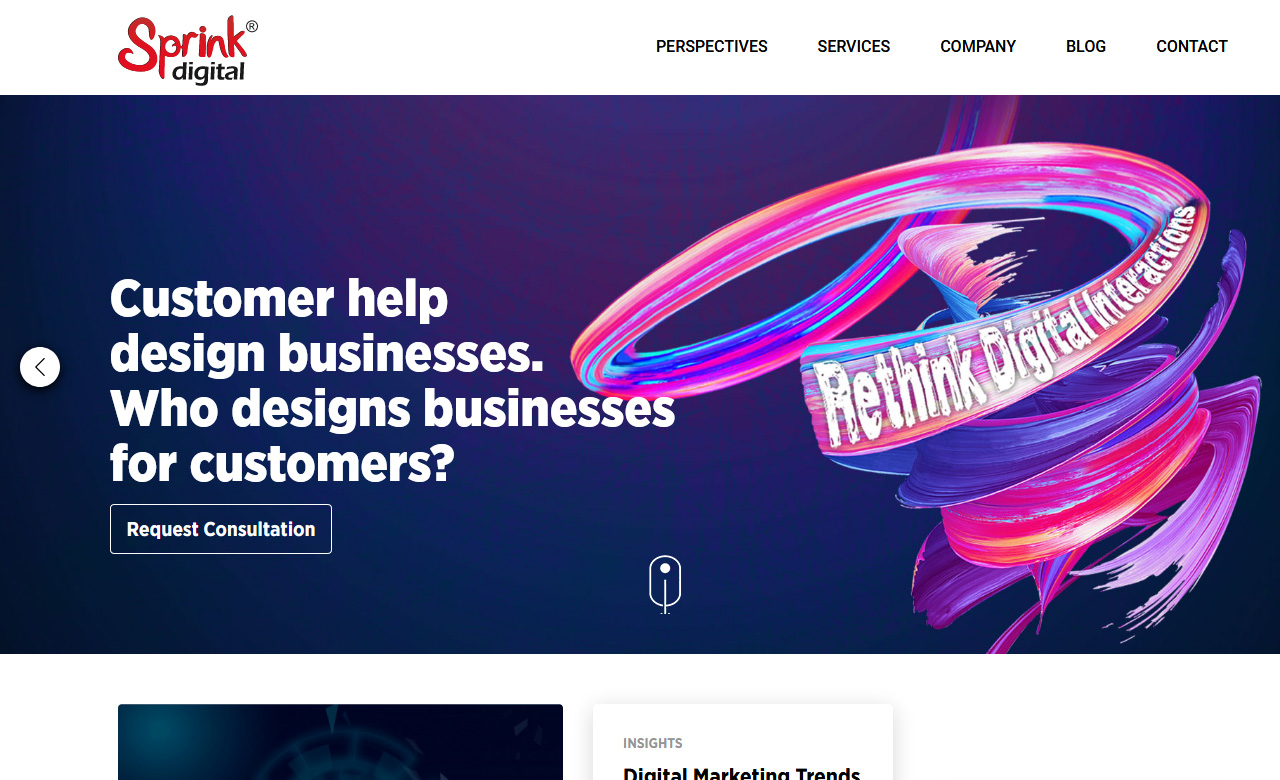Screen dimensions: 1280x780
Task: Open the Digital Marketing Trends article
Action: tap(742, 772)
